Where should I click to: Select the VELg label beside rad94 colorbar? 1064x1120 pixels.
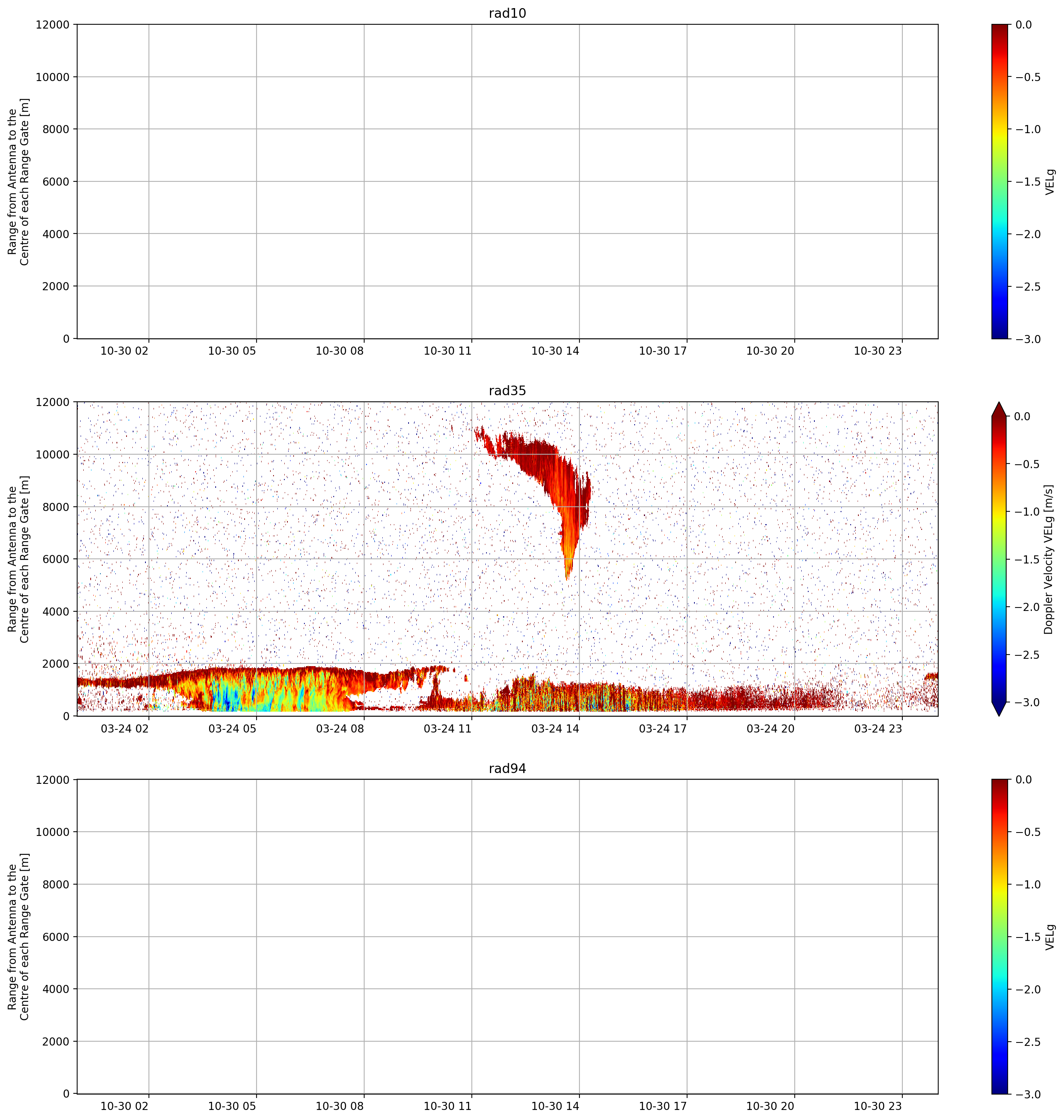(x=1050, y=937)
